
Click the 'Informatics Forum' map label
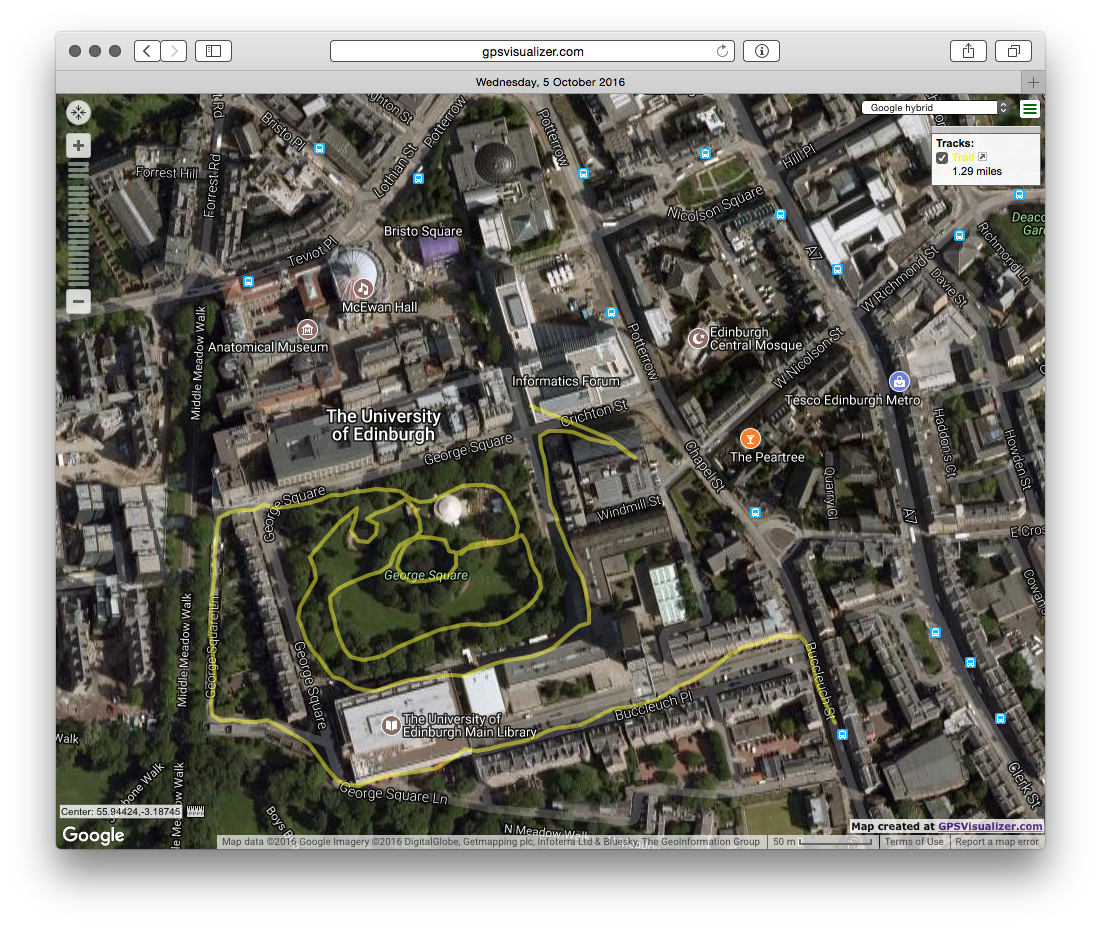[x=566, y=381]
